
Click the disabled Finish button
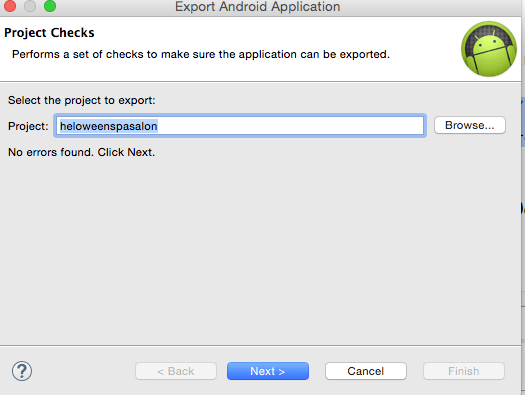[464, 371]
